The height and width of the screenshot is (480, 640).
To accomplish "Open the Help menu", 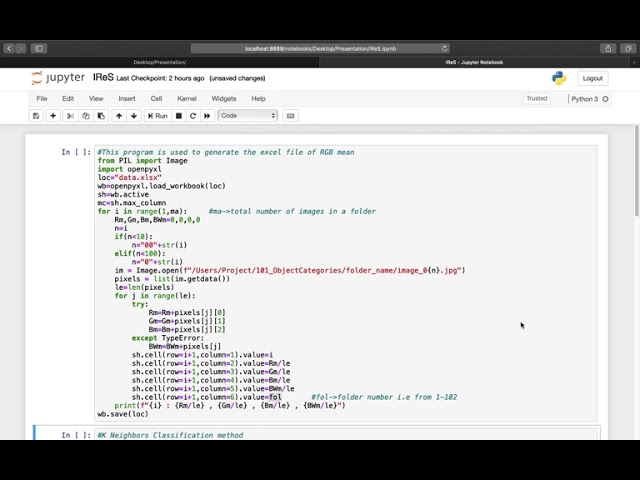I will [258, 99].
